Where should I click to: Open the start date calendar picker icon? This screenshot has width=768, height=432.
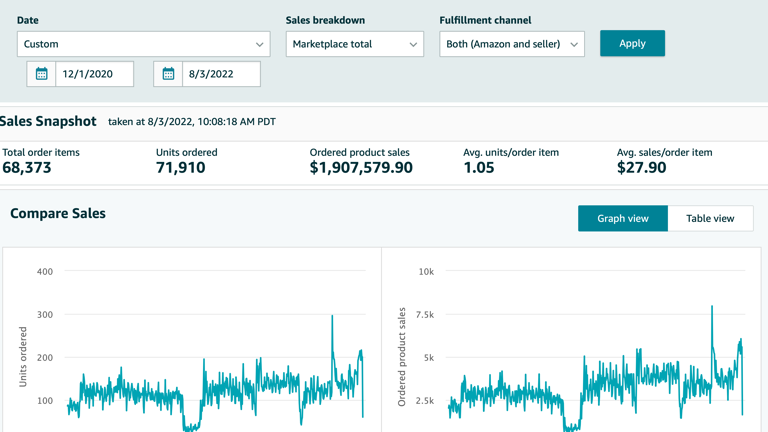coord(42,74)
